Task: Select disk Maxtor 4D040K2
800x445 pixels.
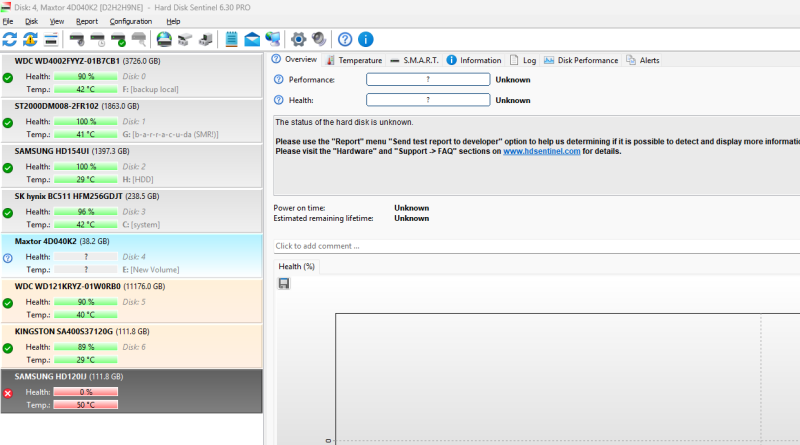Action: [x=132, y=256]
